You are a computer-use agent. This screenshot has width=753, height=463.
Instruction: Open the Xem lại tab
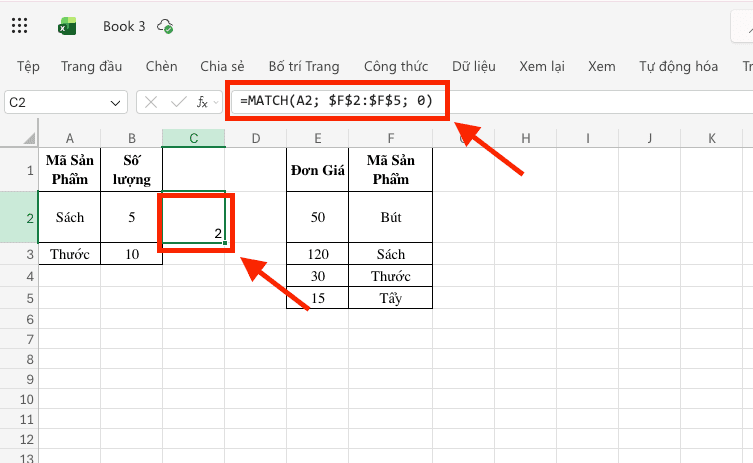pos(542,66)
